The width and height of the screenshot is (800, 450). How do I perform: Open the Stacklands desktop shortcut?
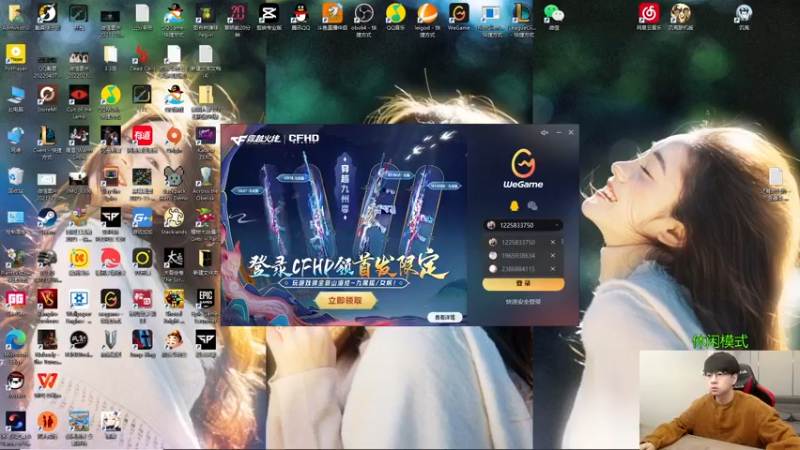(x=174, y=220)
